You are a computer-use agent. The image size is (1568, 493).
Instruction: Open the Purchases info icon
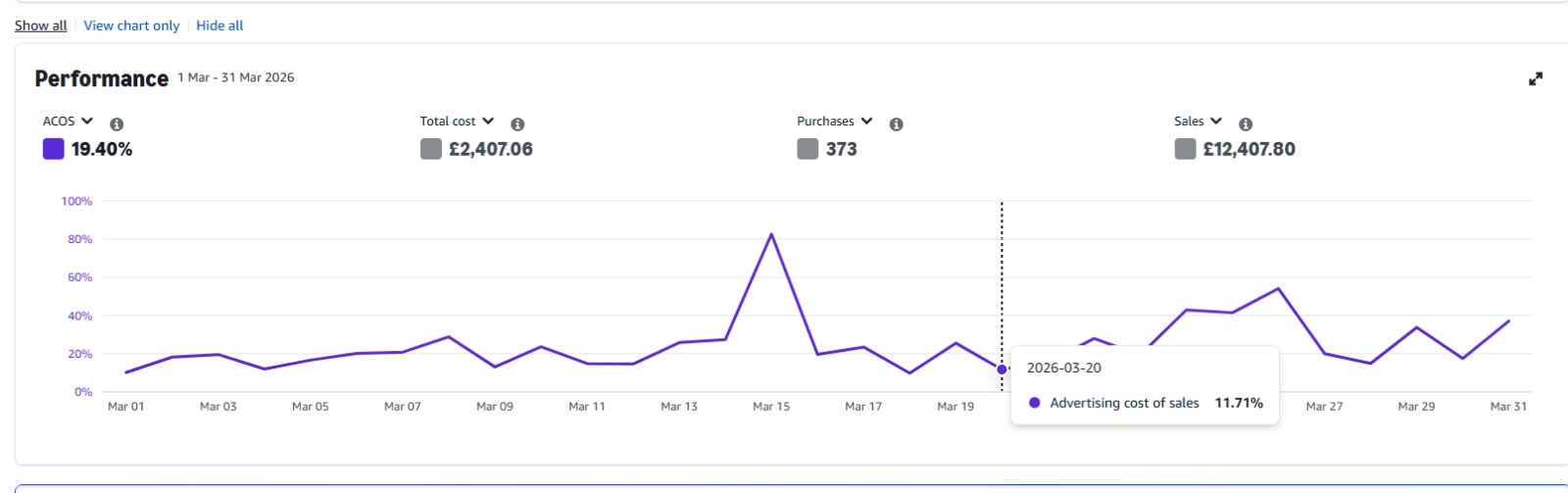coord(896,124)
